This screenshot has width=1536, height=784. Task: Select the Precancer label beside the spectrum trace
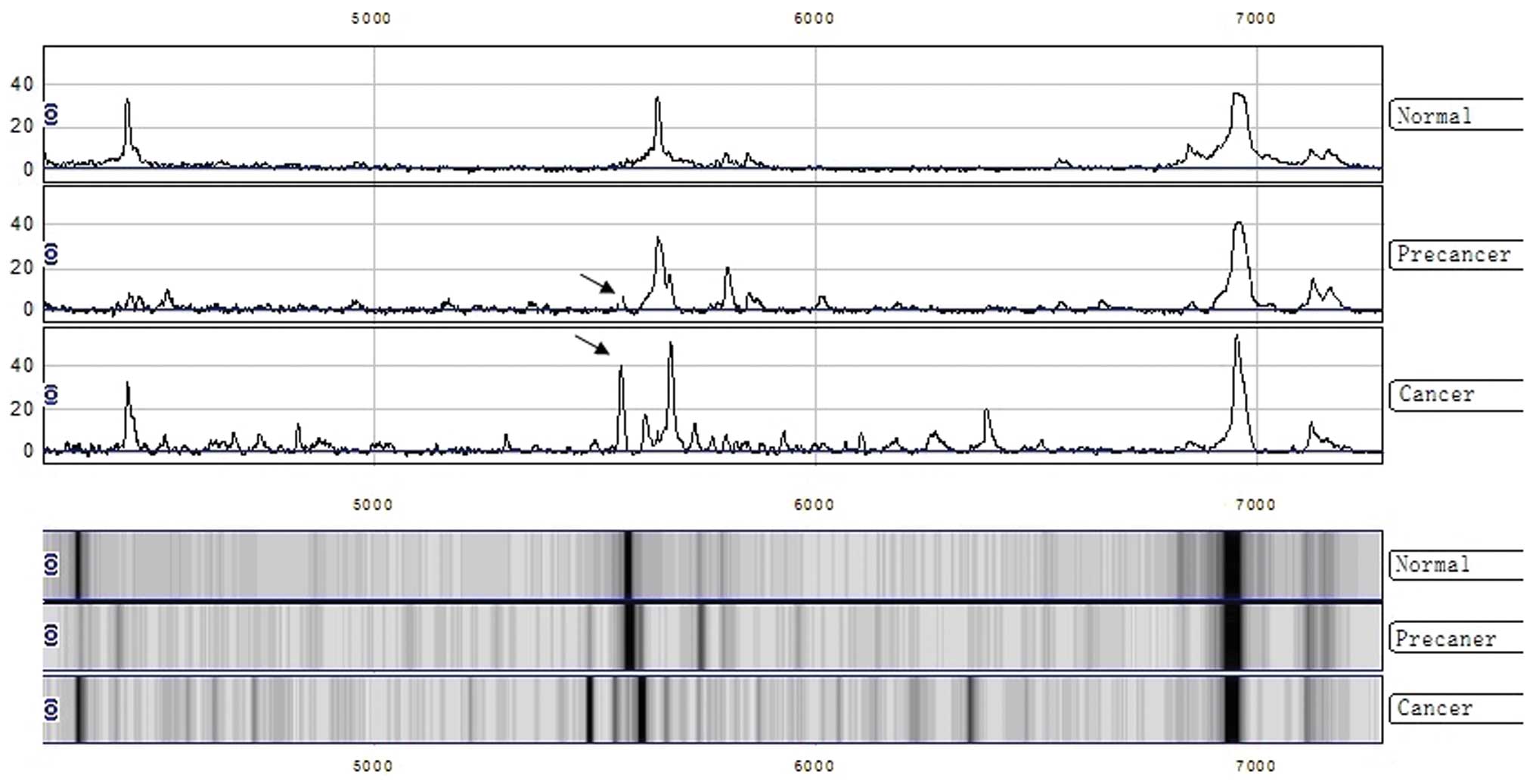(x=1452, y=255)
